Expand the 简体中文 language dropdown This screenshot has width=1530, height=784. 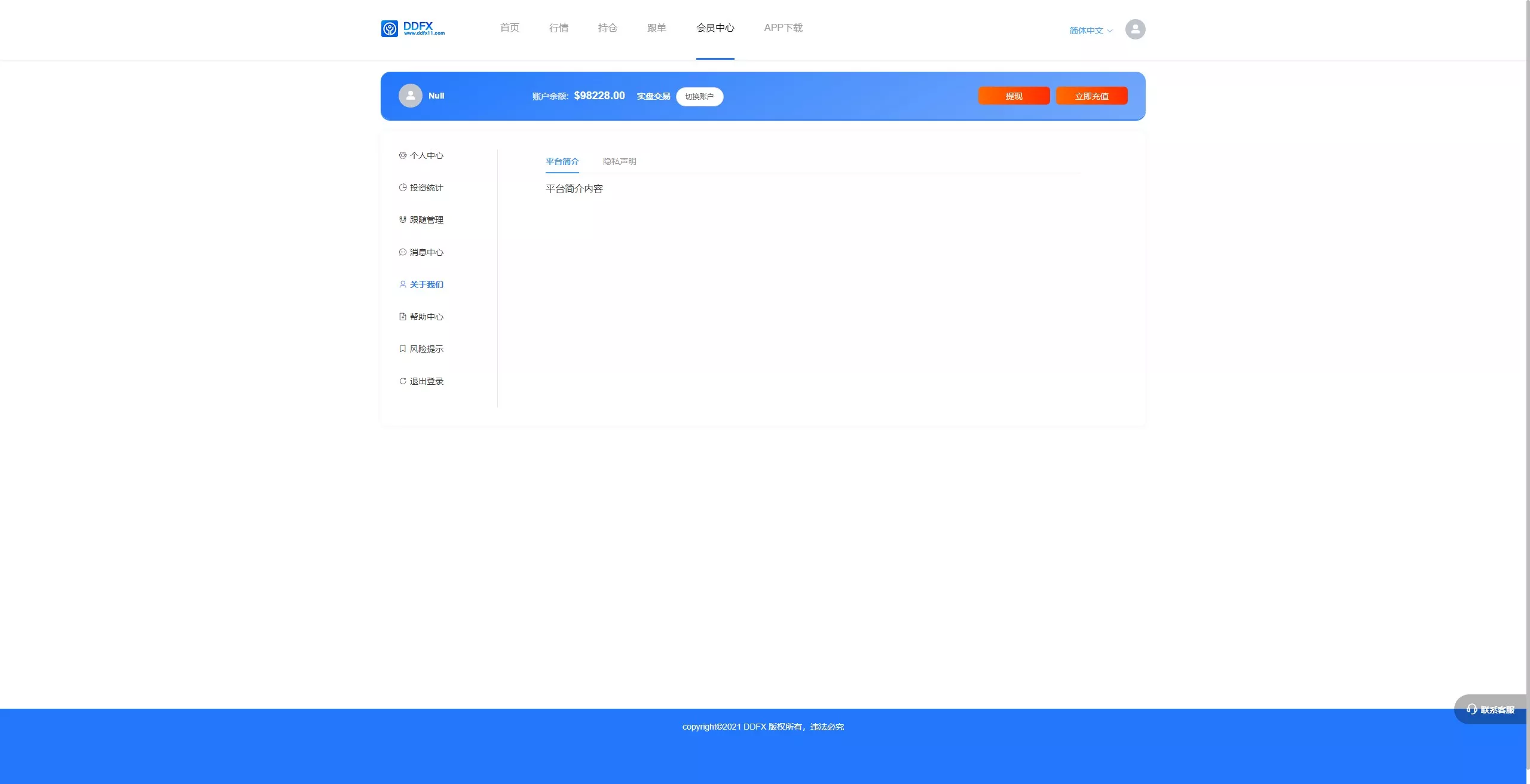[1091, 30]
